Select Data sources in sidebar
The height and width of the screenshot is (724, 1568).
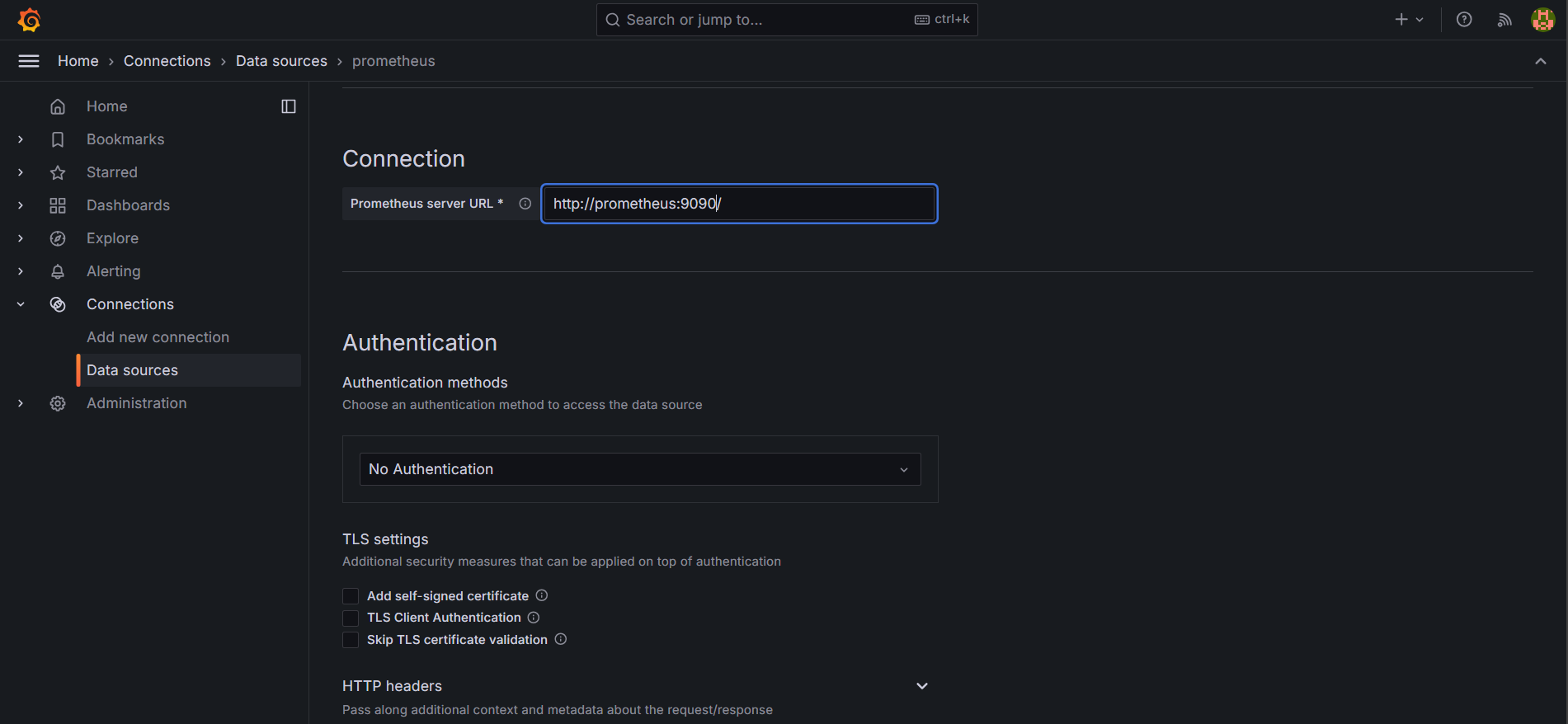[189, 370]
